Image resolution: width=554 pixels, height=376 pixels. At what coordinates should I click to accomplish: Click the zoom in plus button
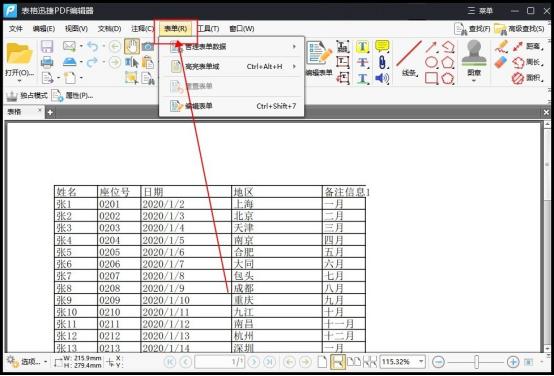513,362
